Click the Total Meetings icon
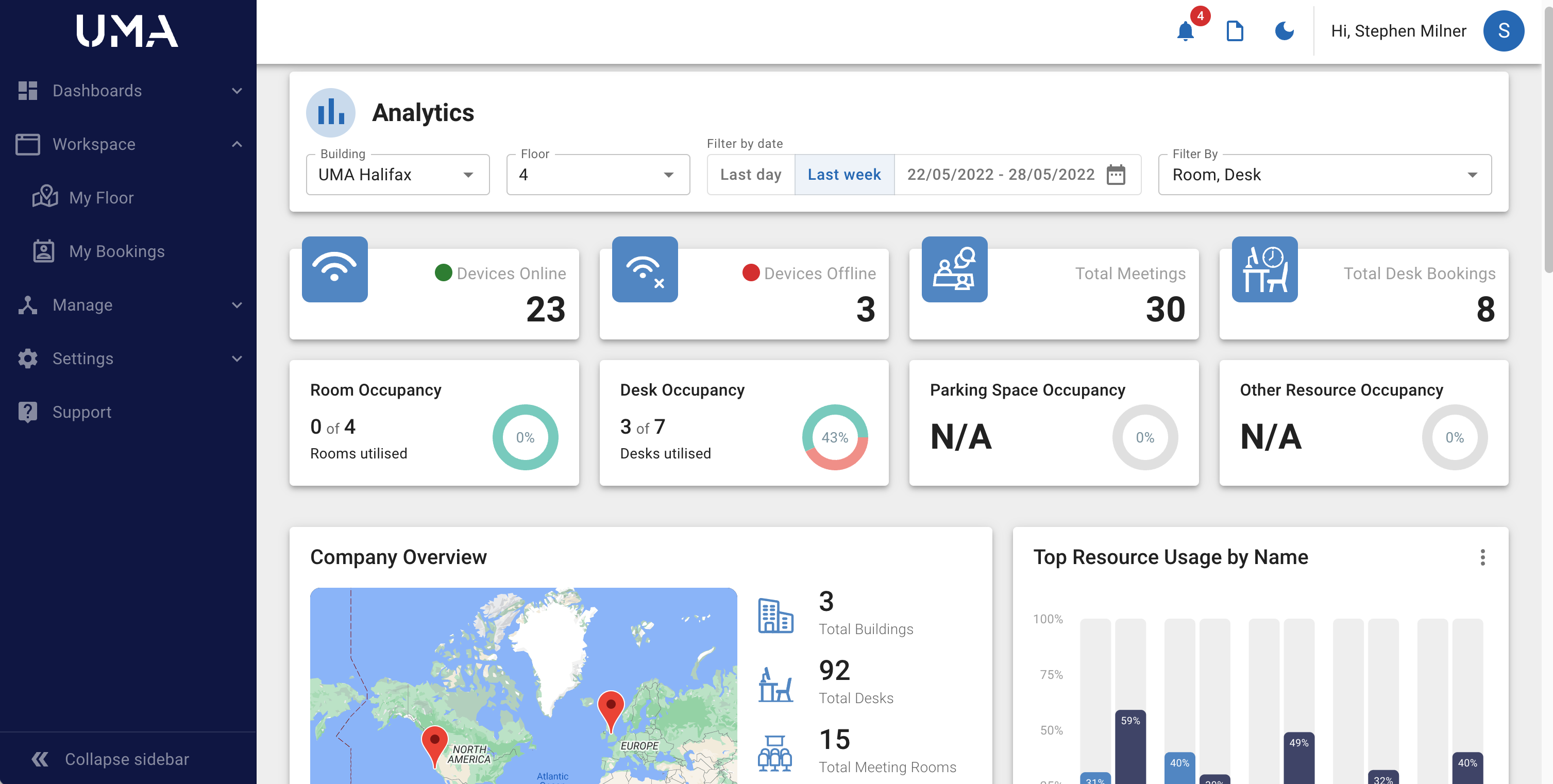 pyautogui.click(x=954, y=269)
